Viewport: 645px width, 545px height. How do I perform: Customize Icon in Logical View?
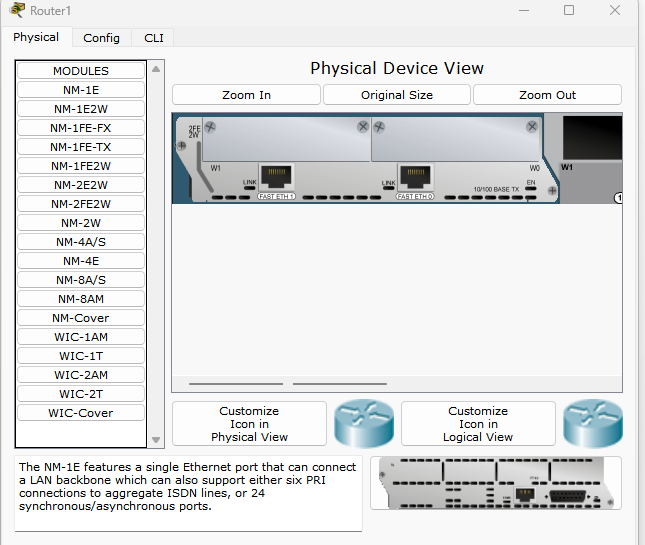(478, 424)
